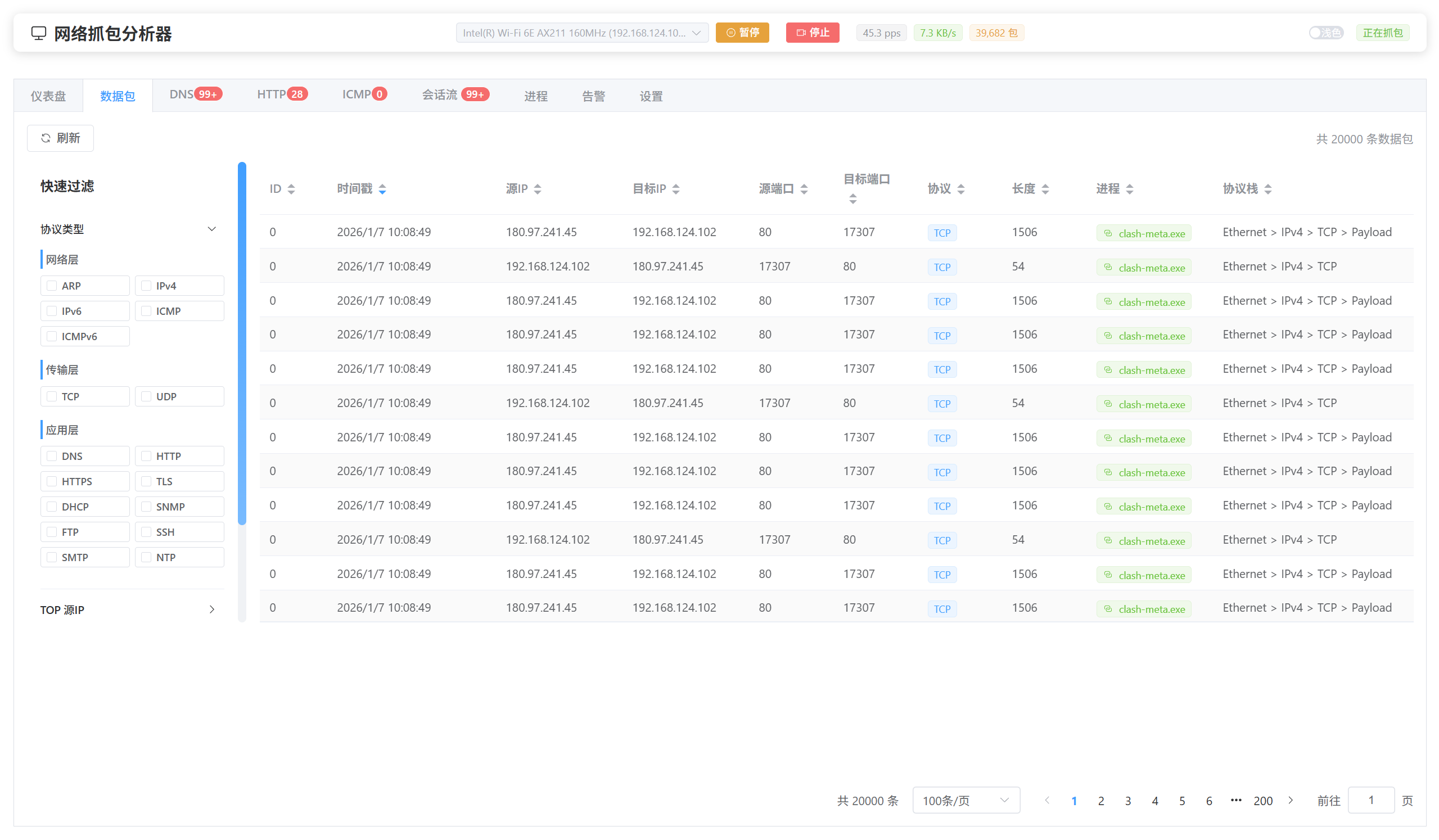The image size is (1439, 840).
Task: Enable the TCP protocol filter checkbox
Action: tap(52, 396)
